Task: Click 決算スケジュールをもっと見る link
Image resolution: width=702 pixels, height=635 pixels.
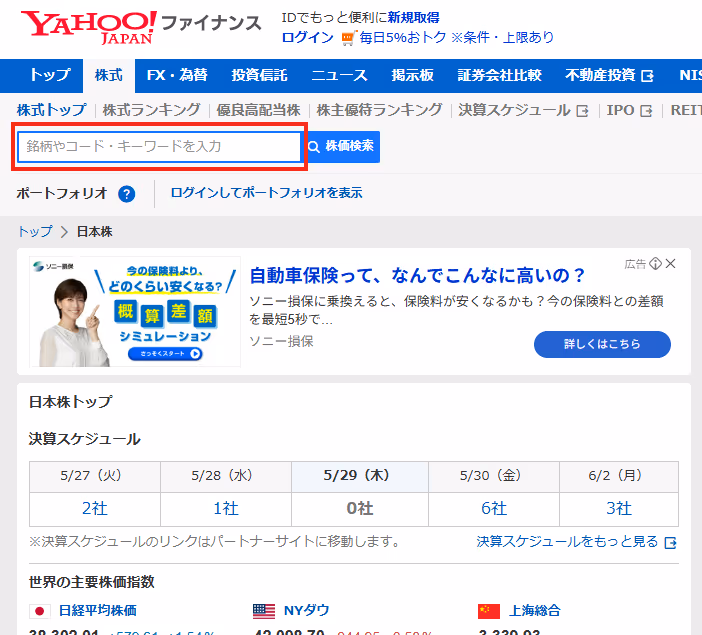Action: pyautogui.click(x=567, y=542)
